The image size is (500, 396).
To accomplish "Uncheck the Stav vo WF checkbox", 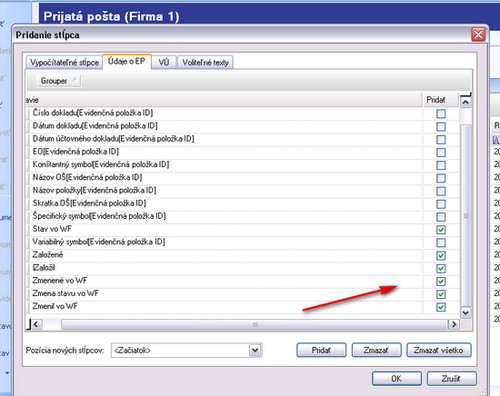I will coord(441,230).
